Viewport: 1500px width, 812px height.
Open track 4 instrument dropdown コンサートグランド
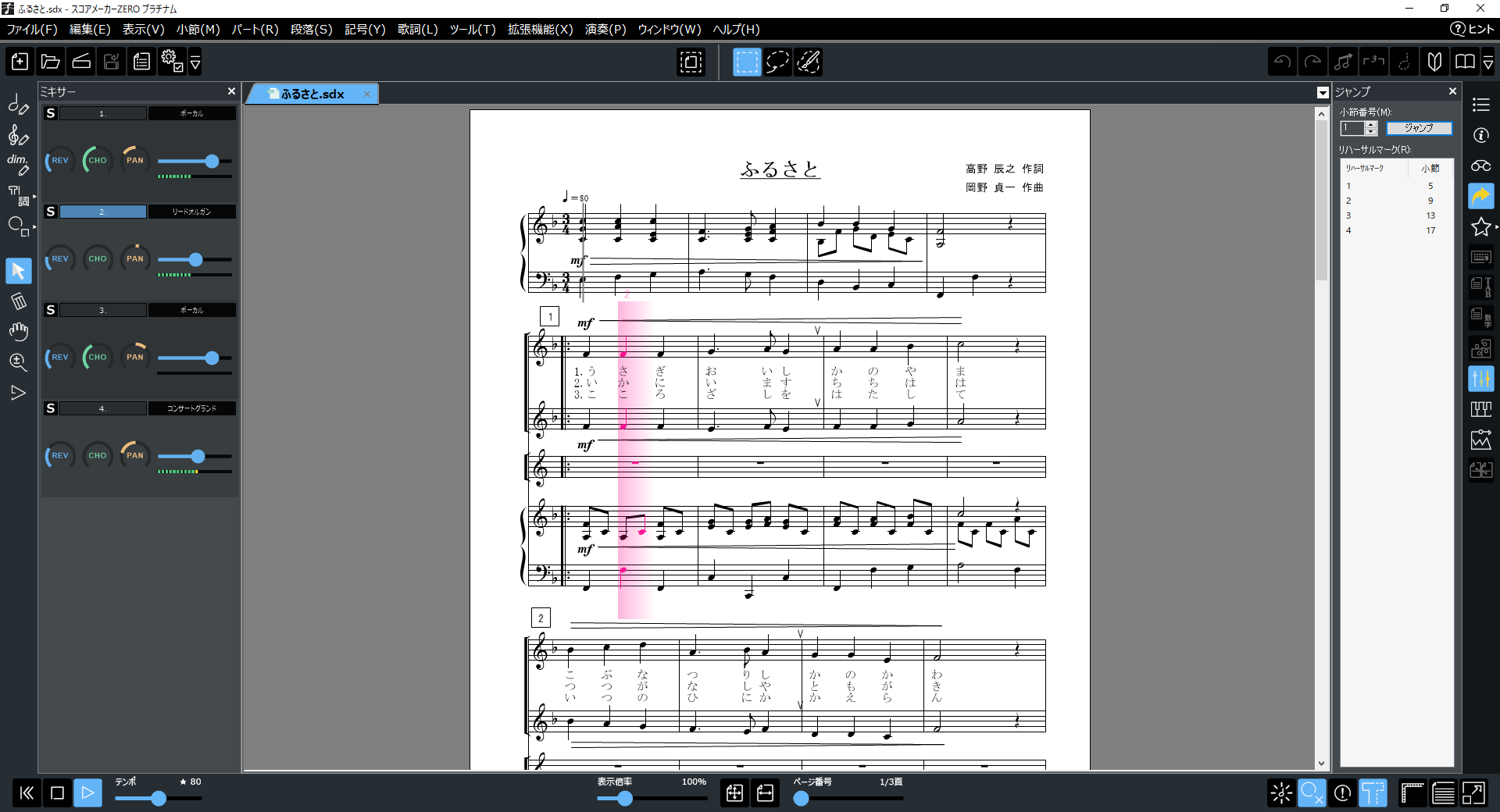click(x=192, y=408)
